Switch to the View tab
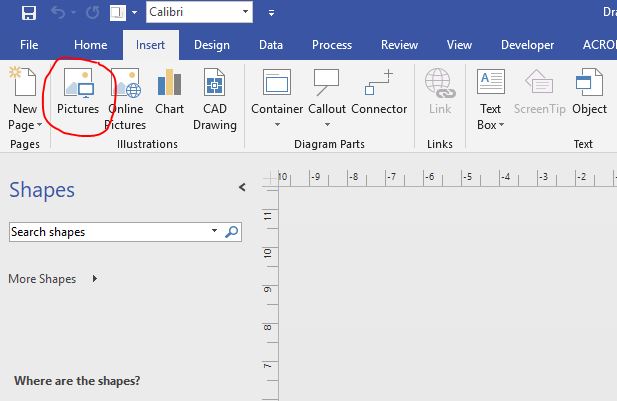This screenshot has height=401, width=617. click(x=459, y=45)
